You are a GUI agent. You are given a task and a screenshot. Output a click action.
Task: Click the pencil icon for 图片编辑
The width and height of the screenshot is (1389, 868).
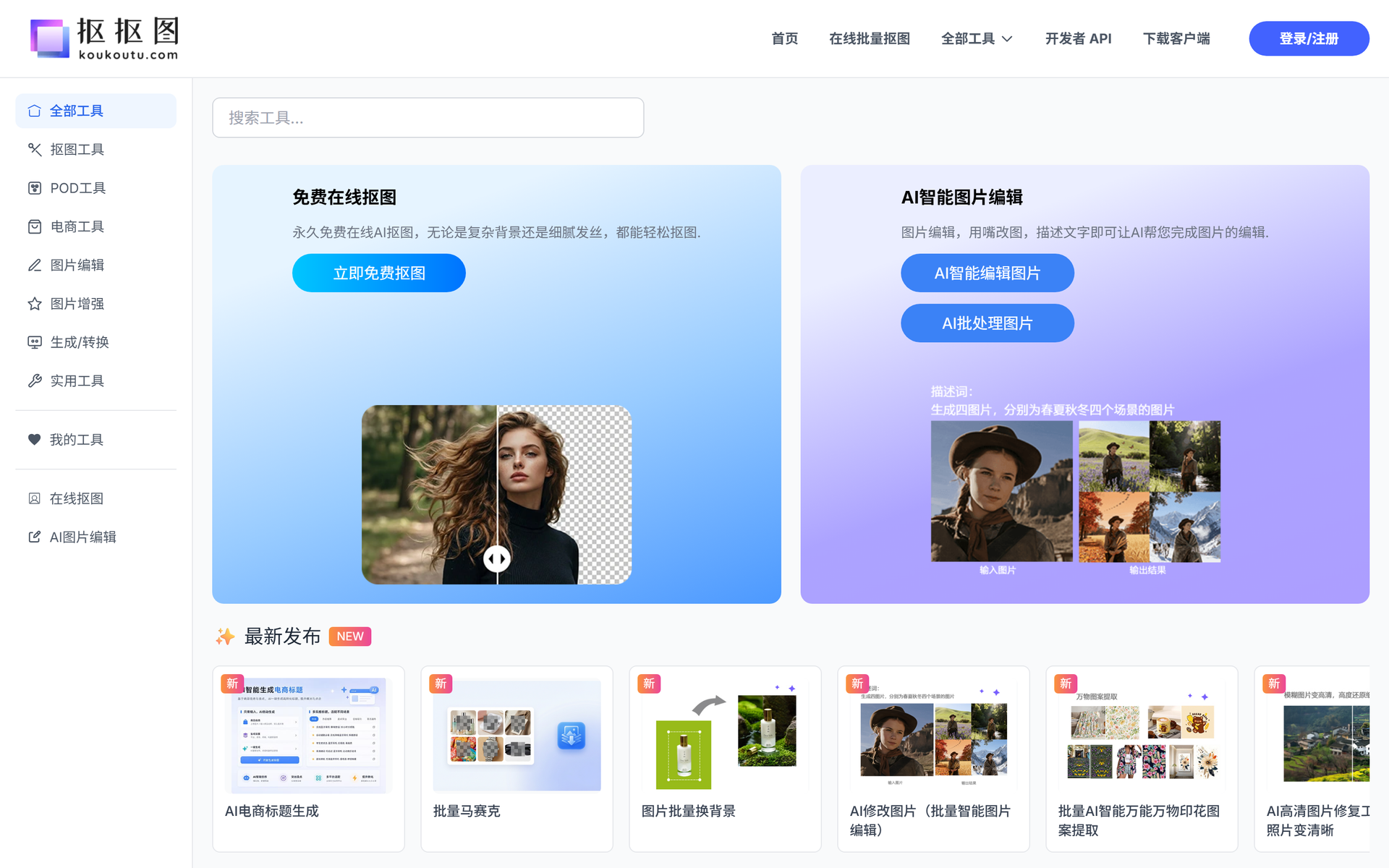click(x=34, y=265)
